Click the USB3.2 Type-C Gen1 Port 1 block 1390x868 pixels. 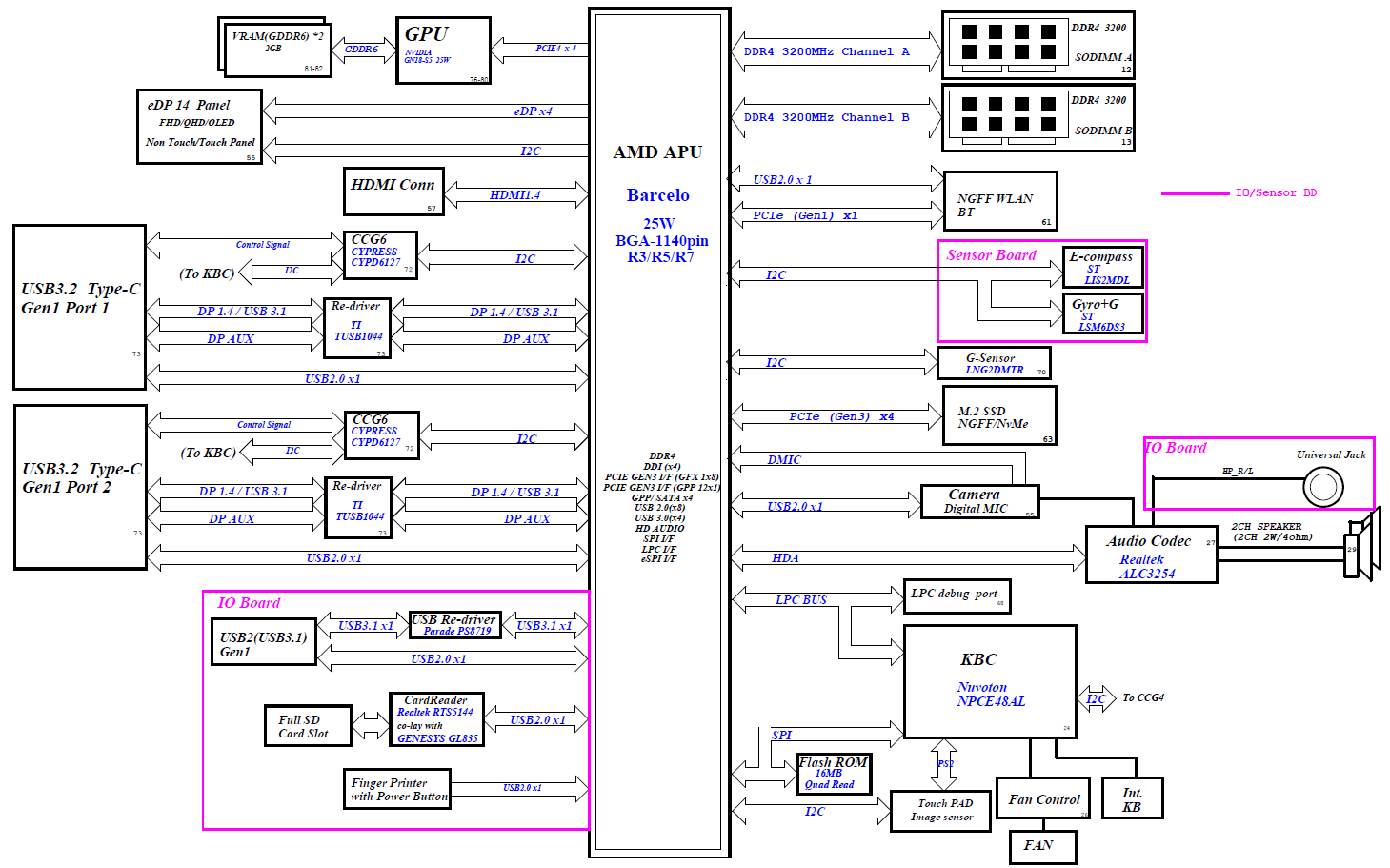coord(80,307)
